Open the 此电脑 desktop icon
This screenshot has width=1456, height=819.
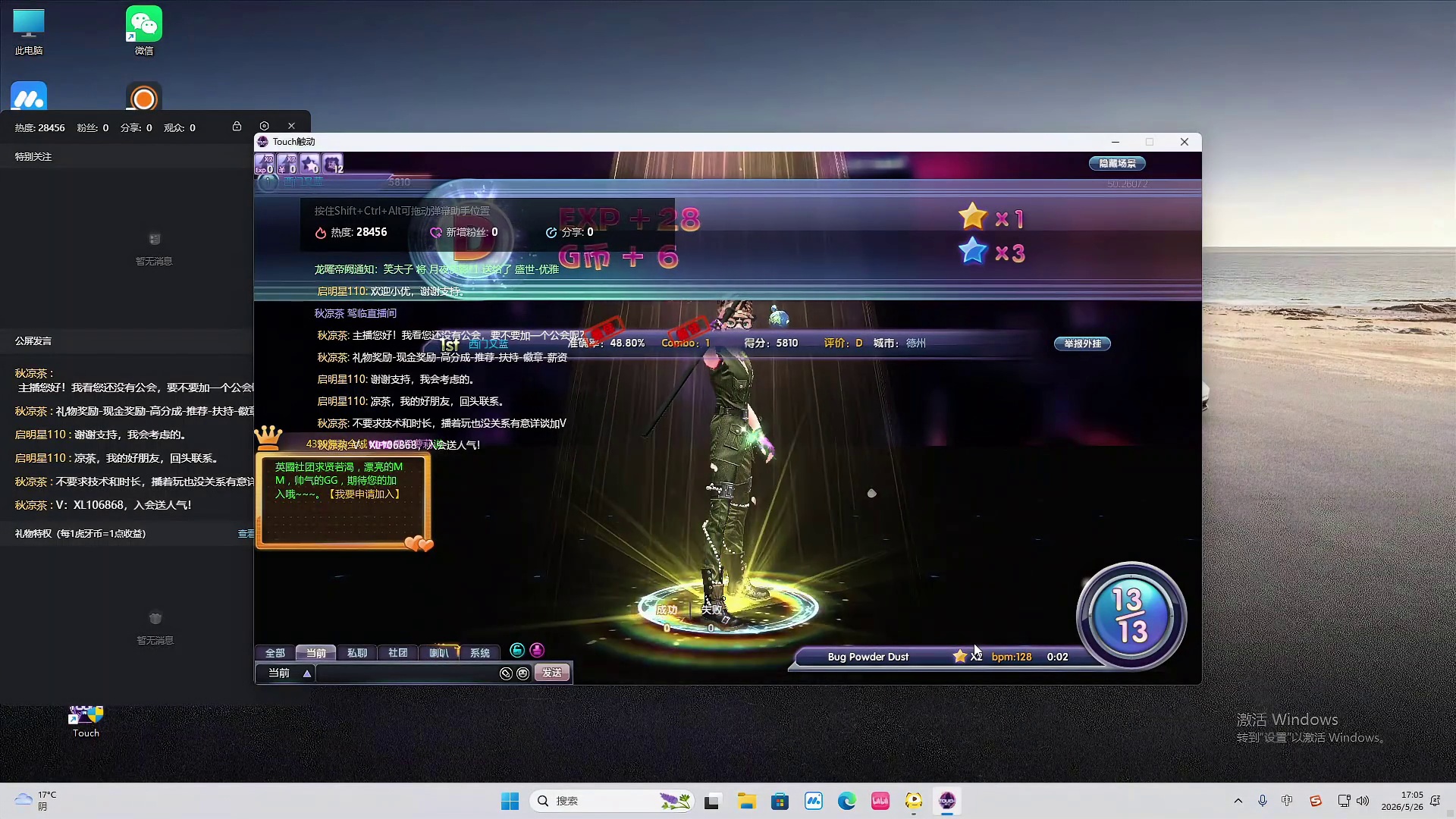click(x=29, y=33)
